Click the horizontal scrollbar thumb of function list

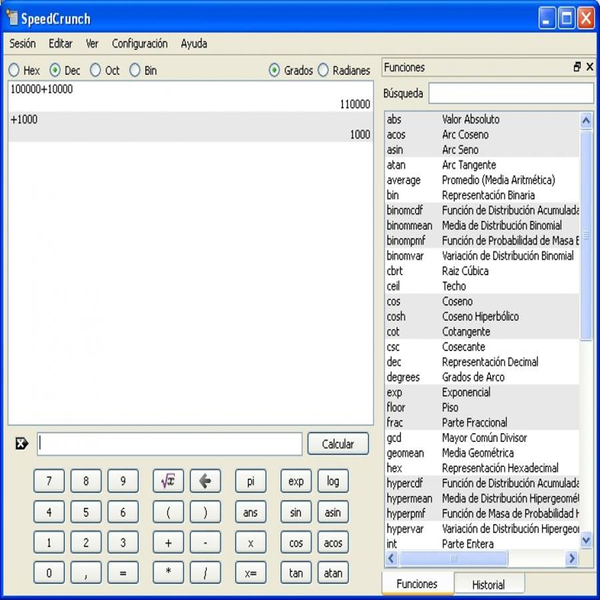pyautogui.click(x=453, y=559)
